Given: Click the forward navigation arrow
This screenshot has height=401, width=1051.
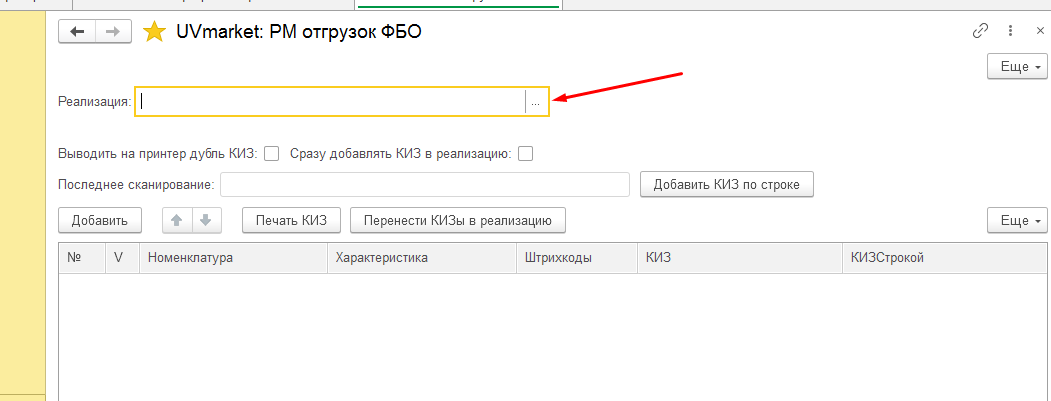Looking at the screenshot, I should point(114,32).
